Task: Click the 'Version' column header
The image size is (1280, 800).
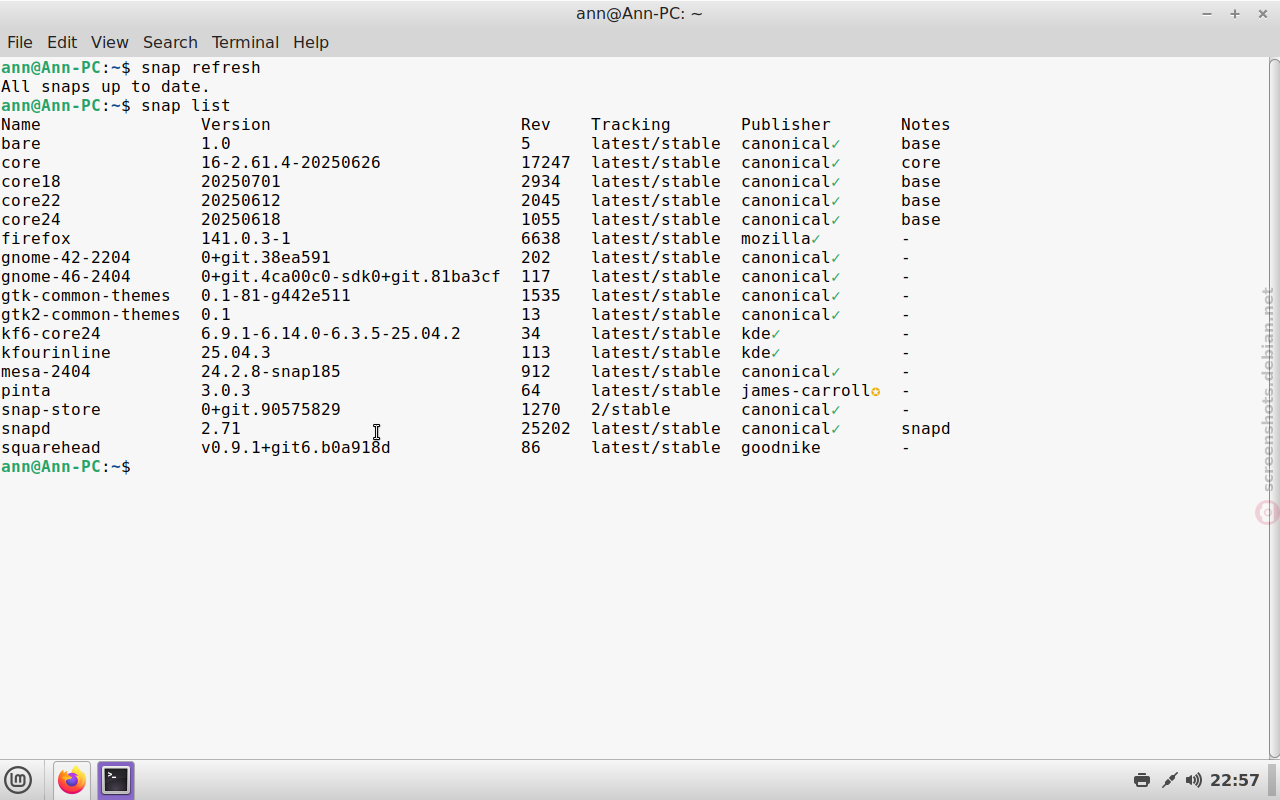Action: coord(236,124)
